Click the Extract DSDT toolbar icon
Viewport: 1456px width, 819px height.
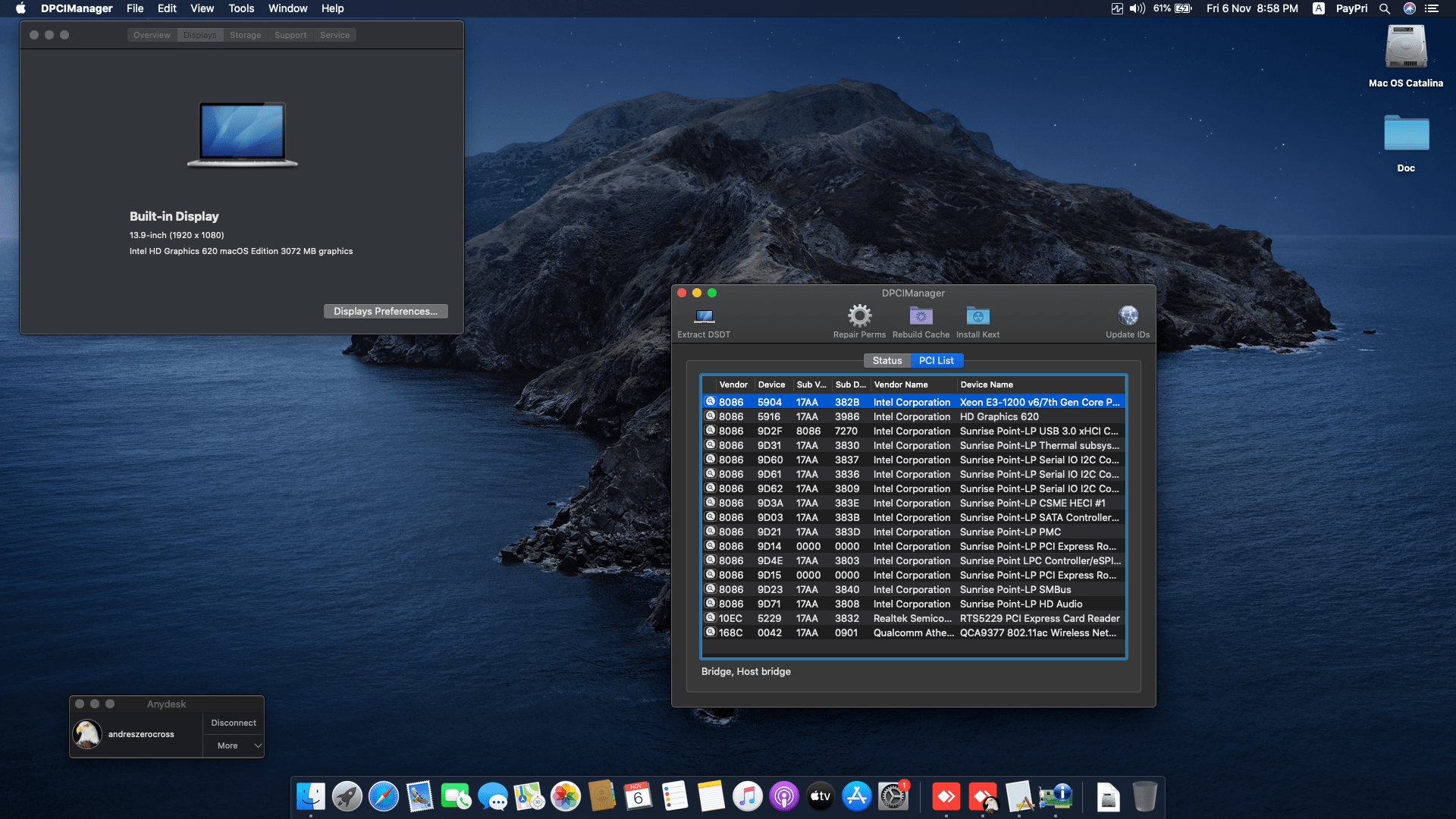coord(704,316)
